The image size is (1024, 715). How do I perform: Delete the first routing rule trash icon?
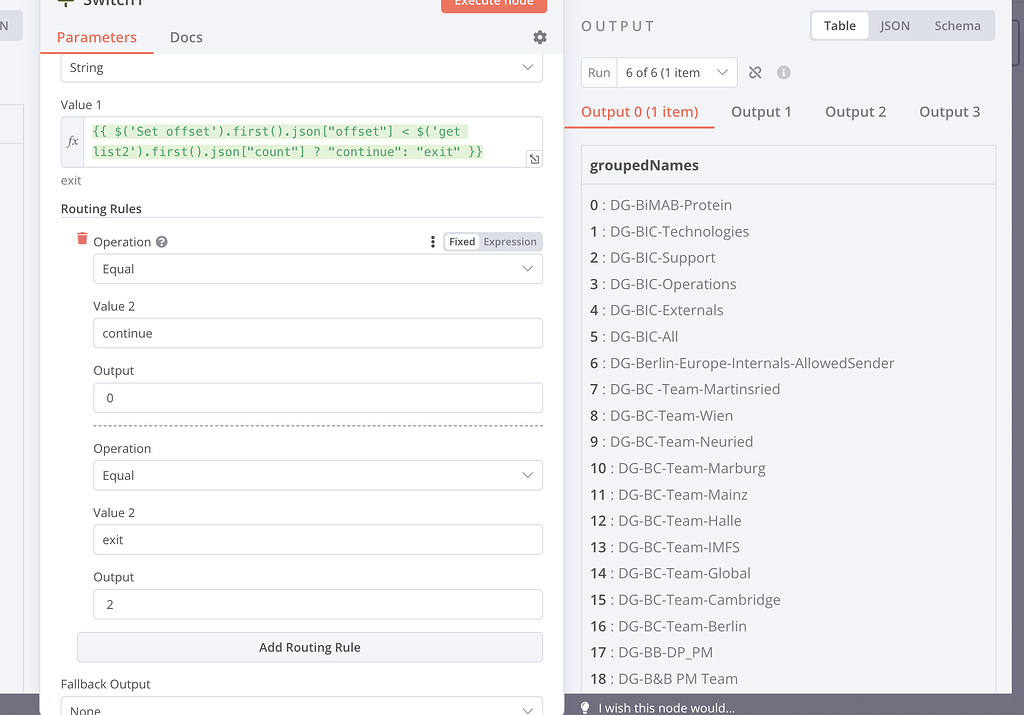(x=82, y=239)
